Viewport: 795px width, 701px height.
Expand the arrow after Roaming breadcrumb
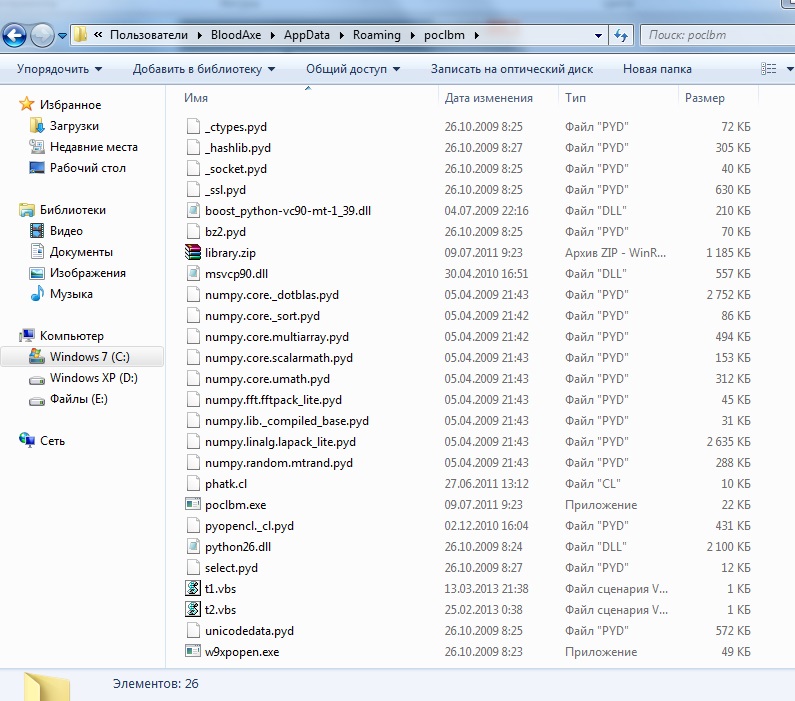(x=412, y=35)
